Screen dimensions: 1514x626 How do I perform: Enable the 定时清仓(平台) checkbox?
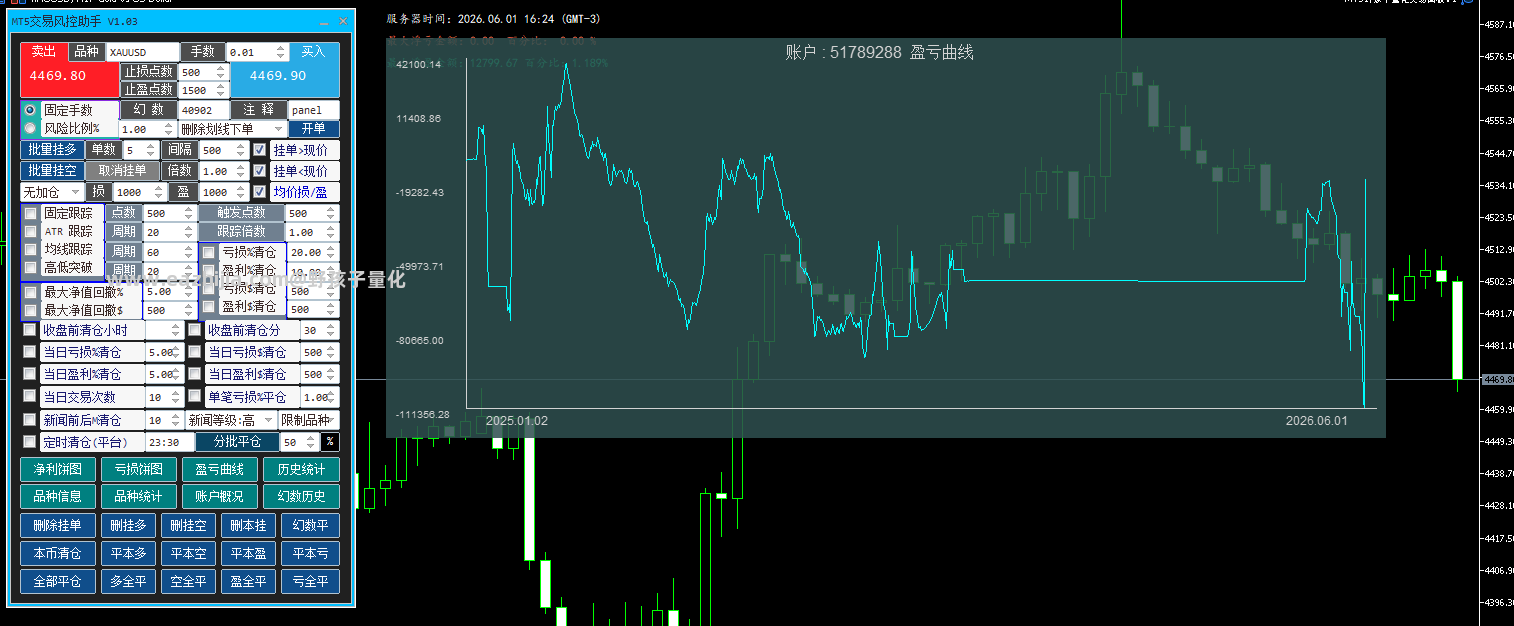click(x=30, y=442)
